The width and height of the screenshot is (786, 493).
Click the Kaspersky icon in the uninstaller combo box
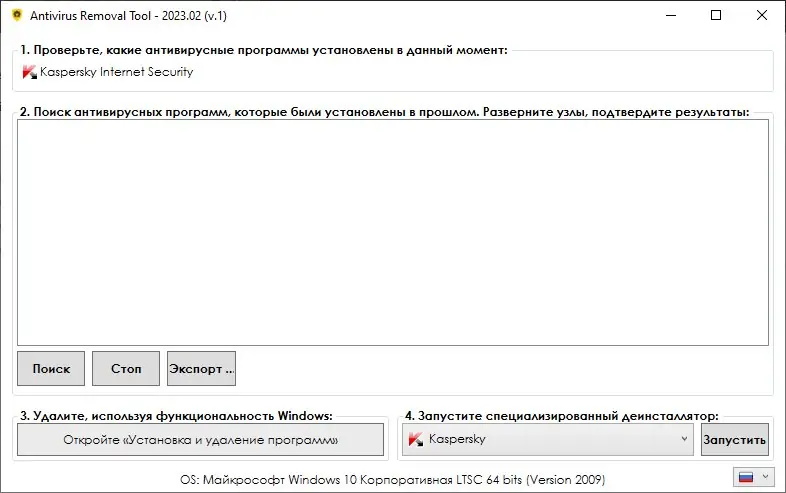pyautogui.click(x=416, y=439)
